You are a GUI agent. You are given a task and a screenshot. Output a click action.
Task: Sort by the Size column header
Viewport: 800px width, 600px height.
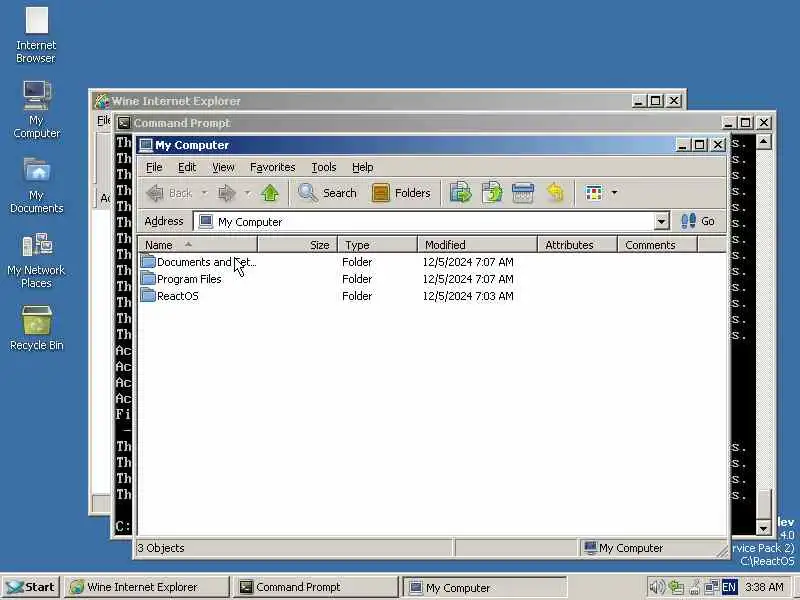click(x=297, y=245)
